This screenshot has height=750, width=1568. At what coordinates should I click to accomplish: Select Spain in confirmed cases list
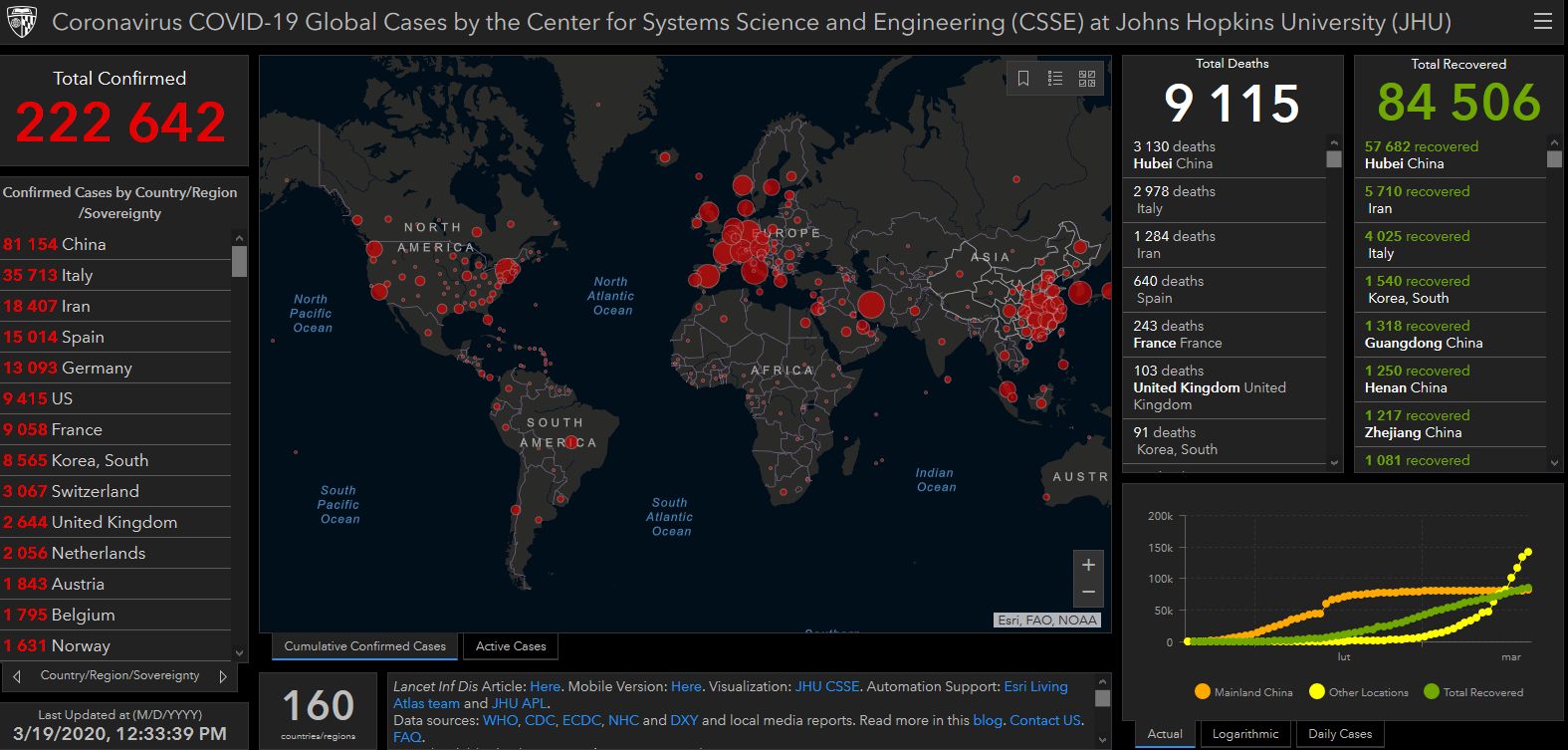pos(115,337)
